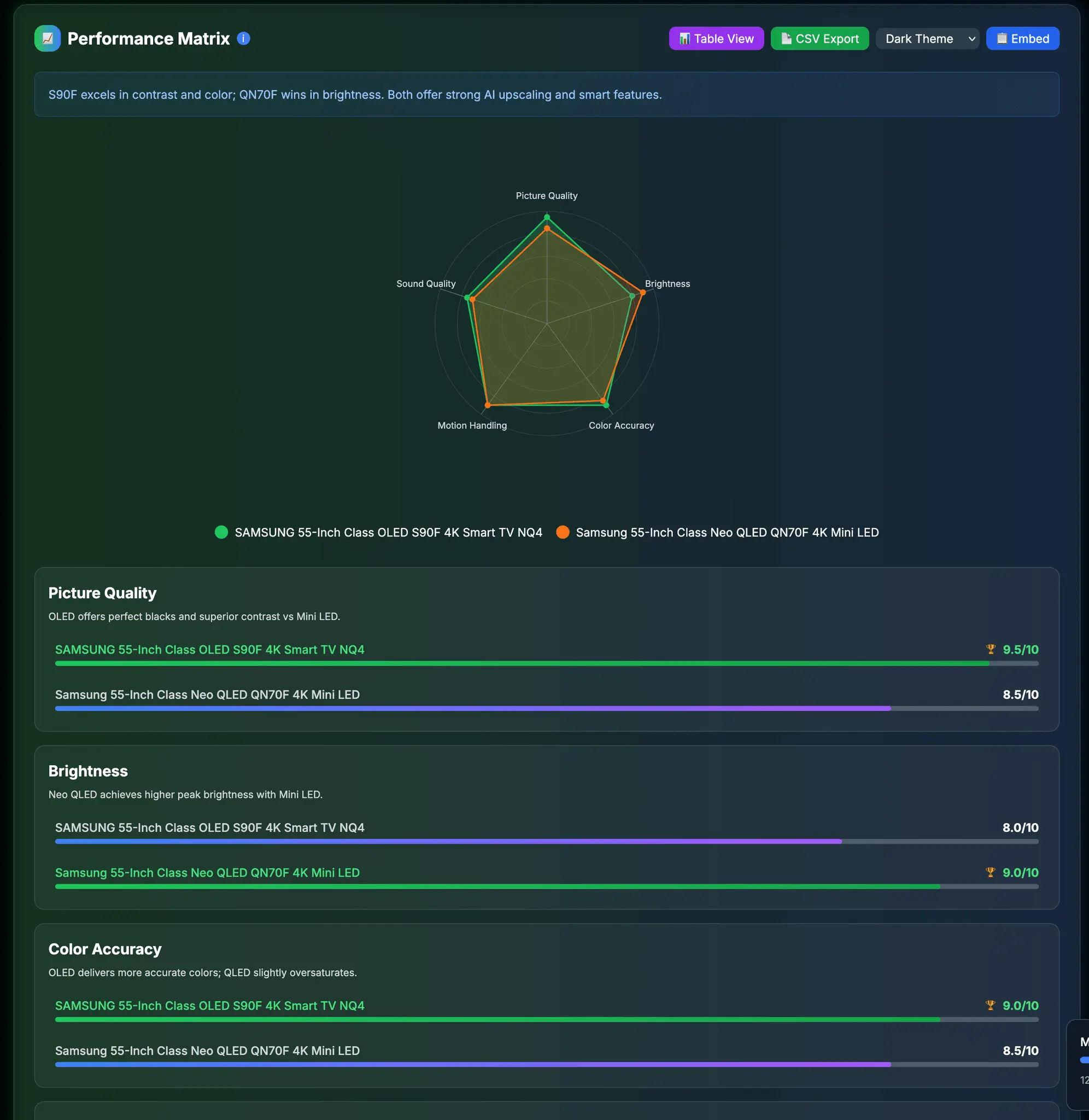Click the Motion Handling radar axis label
Viewport: 1089px width, 1120px height.
click(472, 425)
